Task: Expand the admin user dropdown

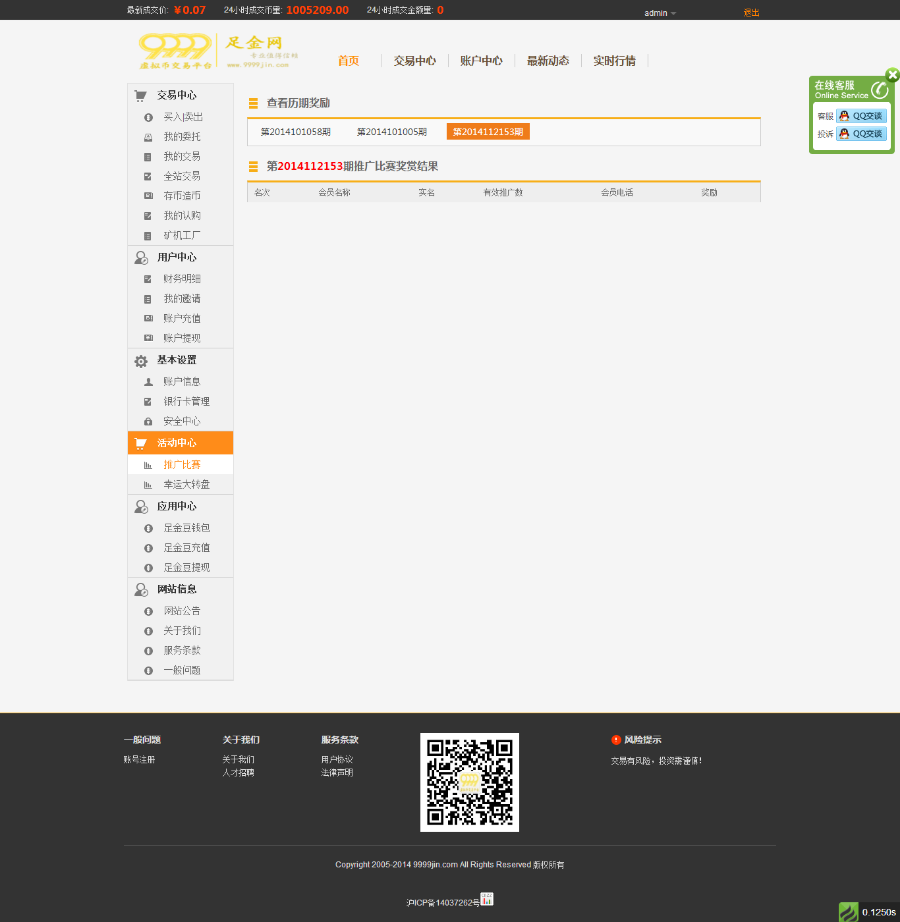Action: click(x=660, y=13)
